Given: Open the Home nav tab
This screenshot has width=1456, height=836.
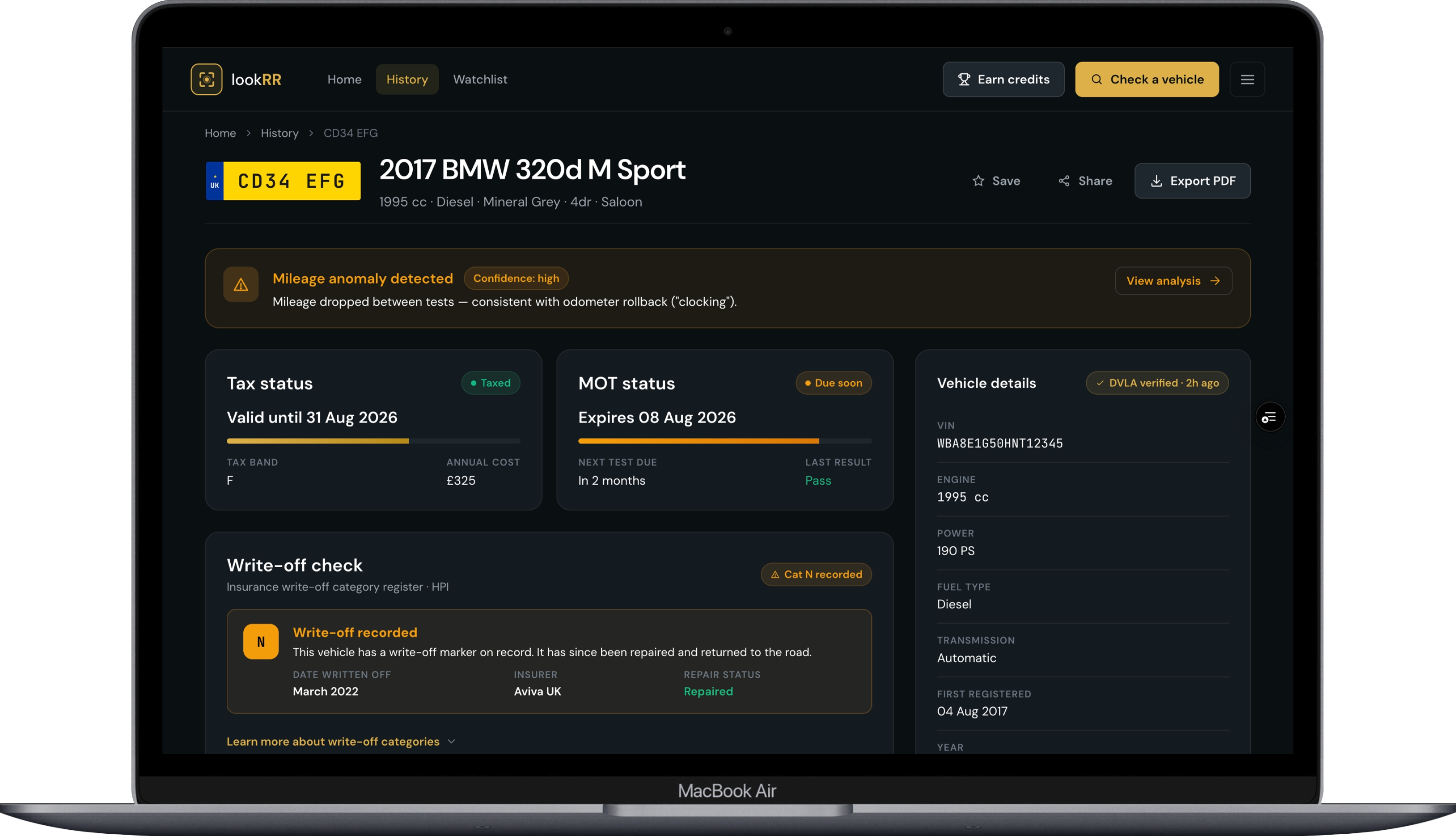Looking at the screenshot, I should [x=344, y=79].
